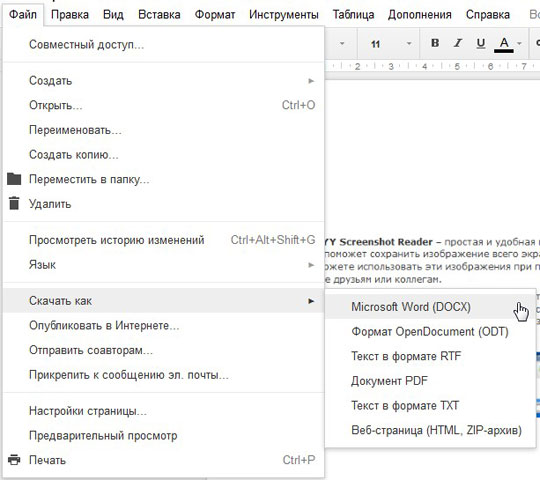Expand the Скачать как submenu arrow
The width and height of the screenshot is (540, 480).
click(x=311, y=301)
